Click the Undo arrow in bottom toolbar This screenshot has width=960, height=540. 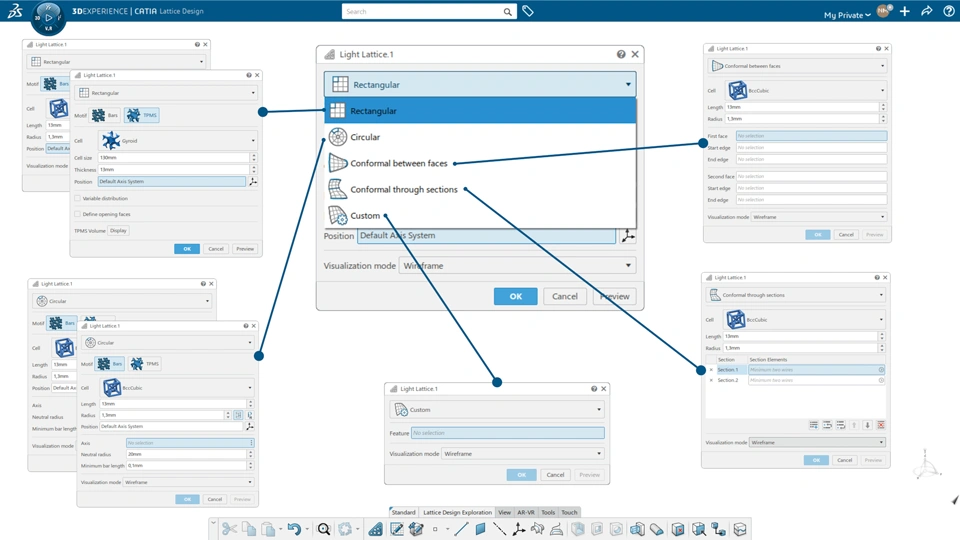click(x=294, y=529)
